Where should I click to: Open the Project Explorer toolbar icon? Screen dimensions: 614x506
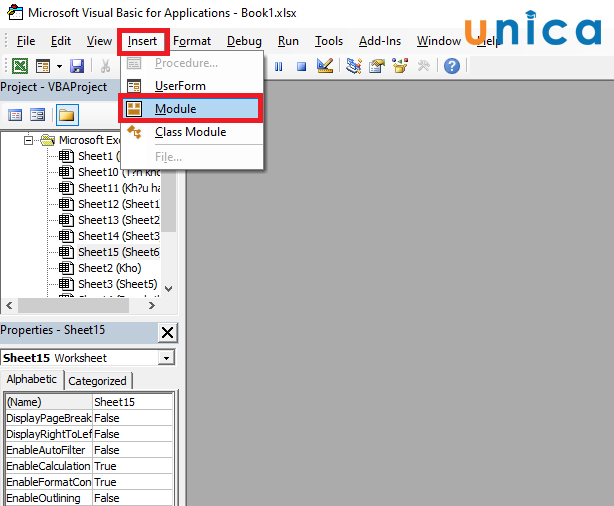(x=354, y=66)
